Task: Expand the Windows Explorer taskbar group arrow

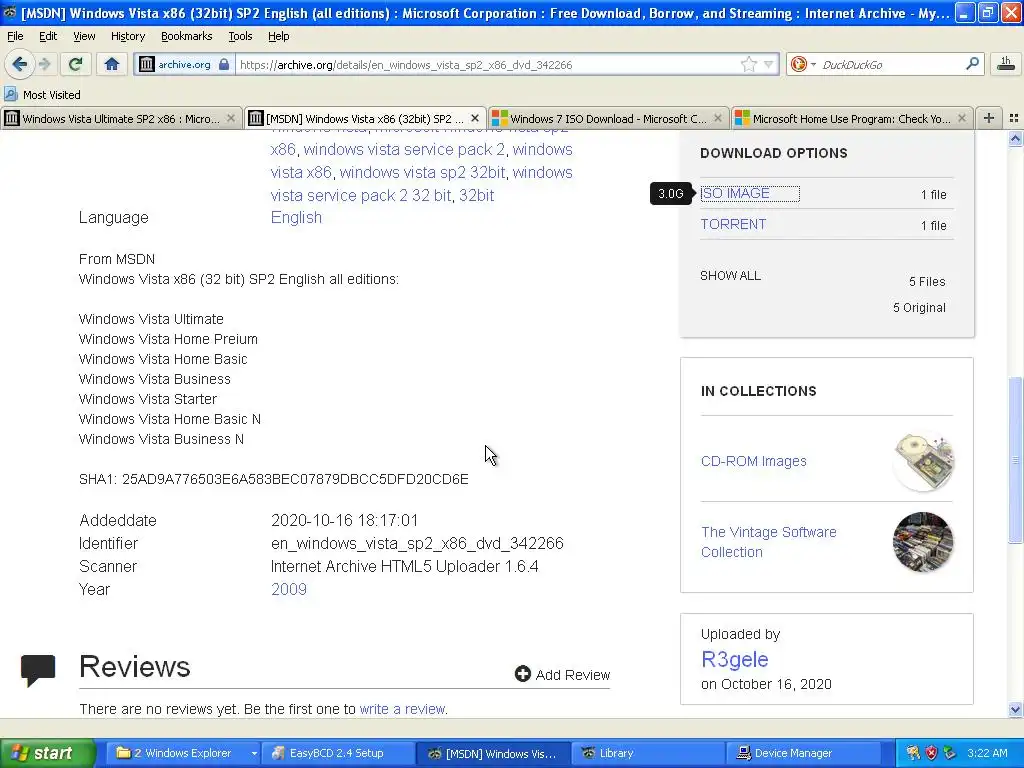Action: click(x=253, y=754)
